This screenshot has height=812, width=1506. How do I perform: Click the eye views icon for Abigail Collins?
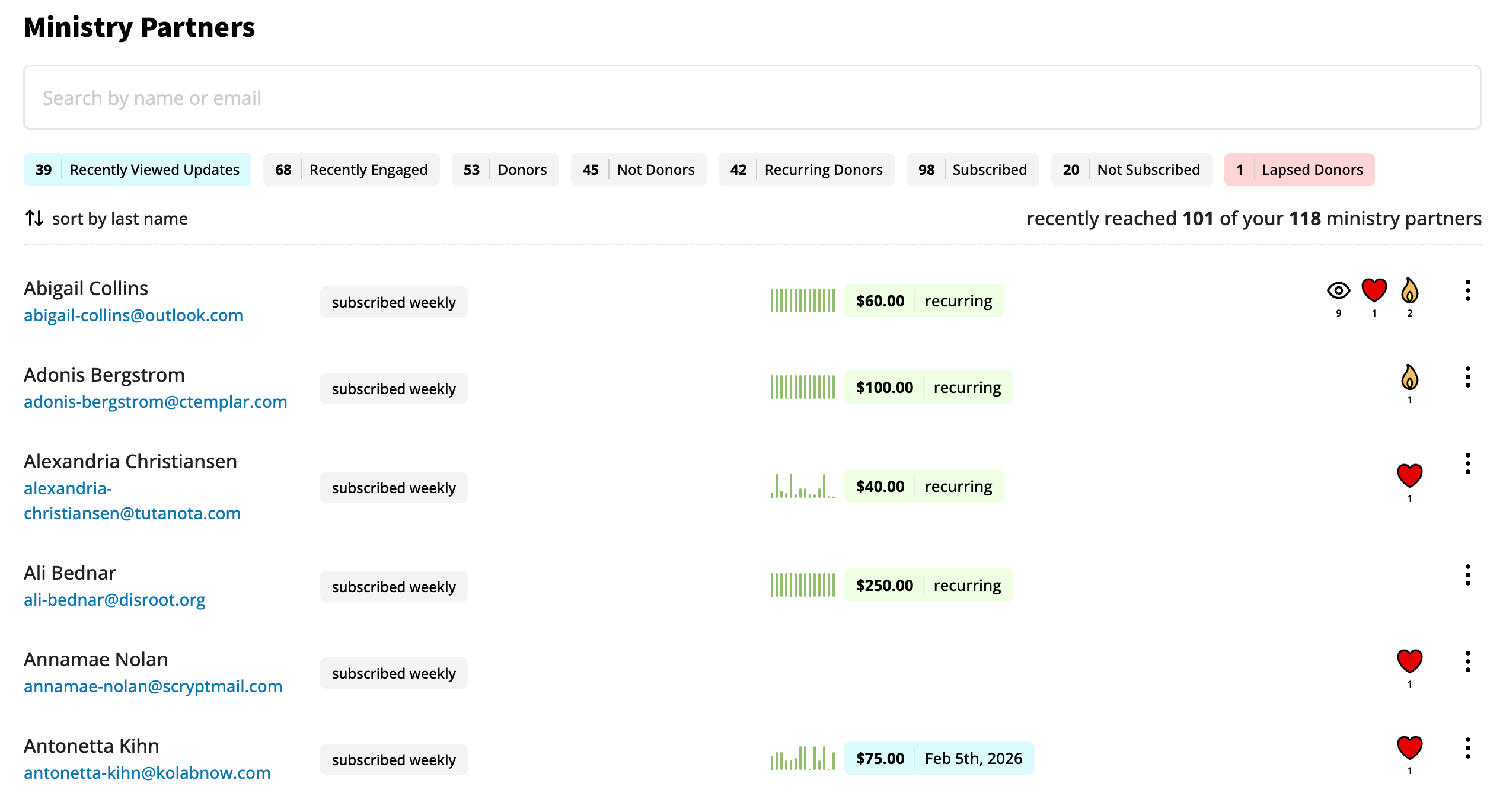1338,290
